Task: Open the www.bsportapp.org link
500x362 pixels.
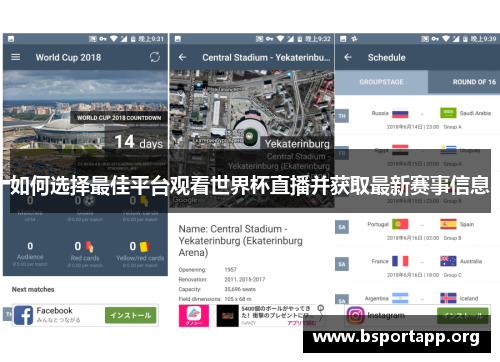Action: coord(396,337)
